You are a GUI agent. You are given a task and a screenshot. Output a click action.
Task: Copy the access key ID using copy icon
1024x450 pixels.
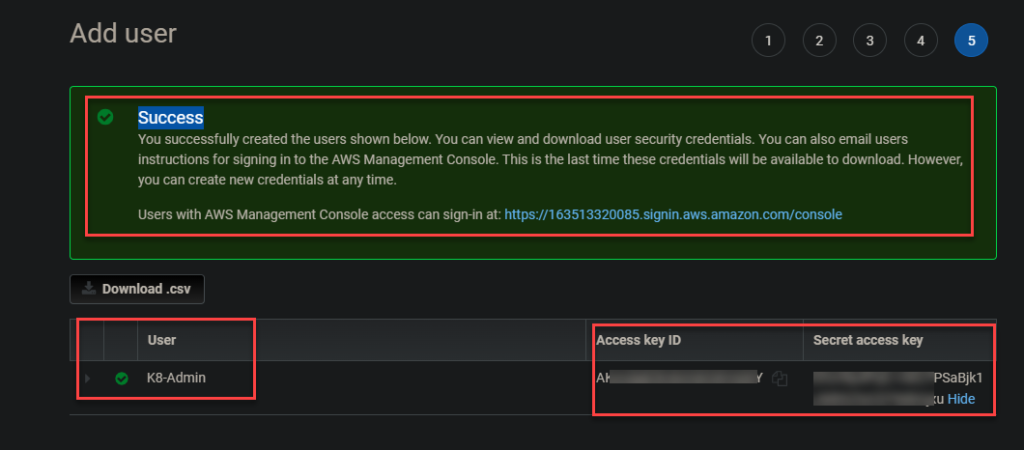[x=781, y=379]
